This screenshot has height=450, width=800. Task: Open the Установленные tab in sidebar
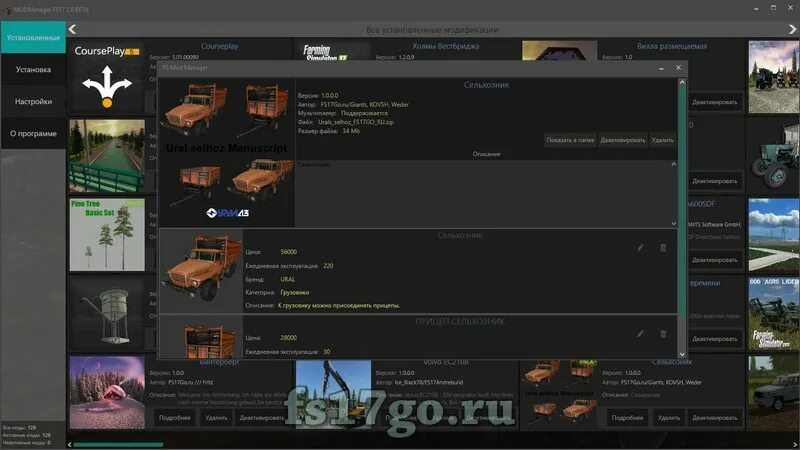(x=33, y=37)
